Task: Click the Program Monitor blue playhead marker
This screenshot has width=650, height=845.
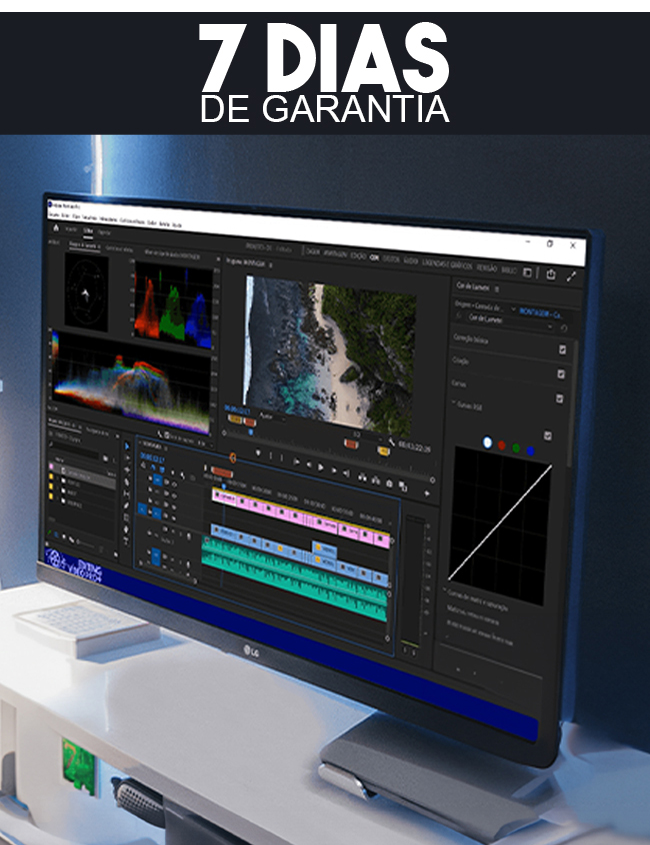Action: point(251,432)
